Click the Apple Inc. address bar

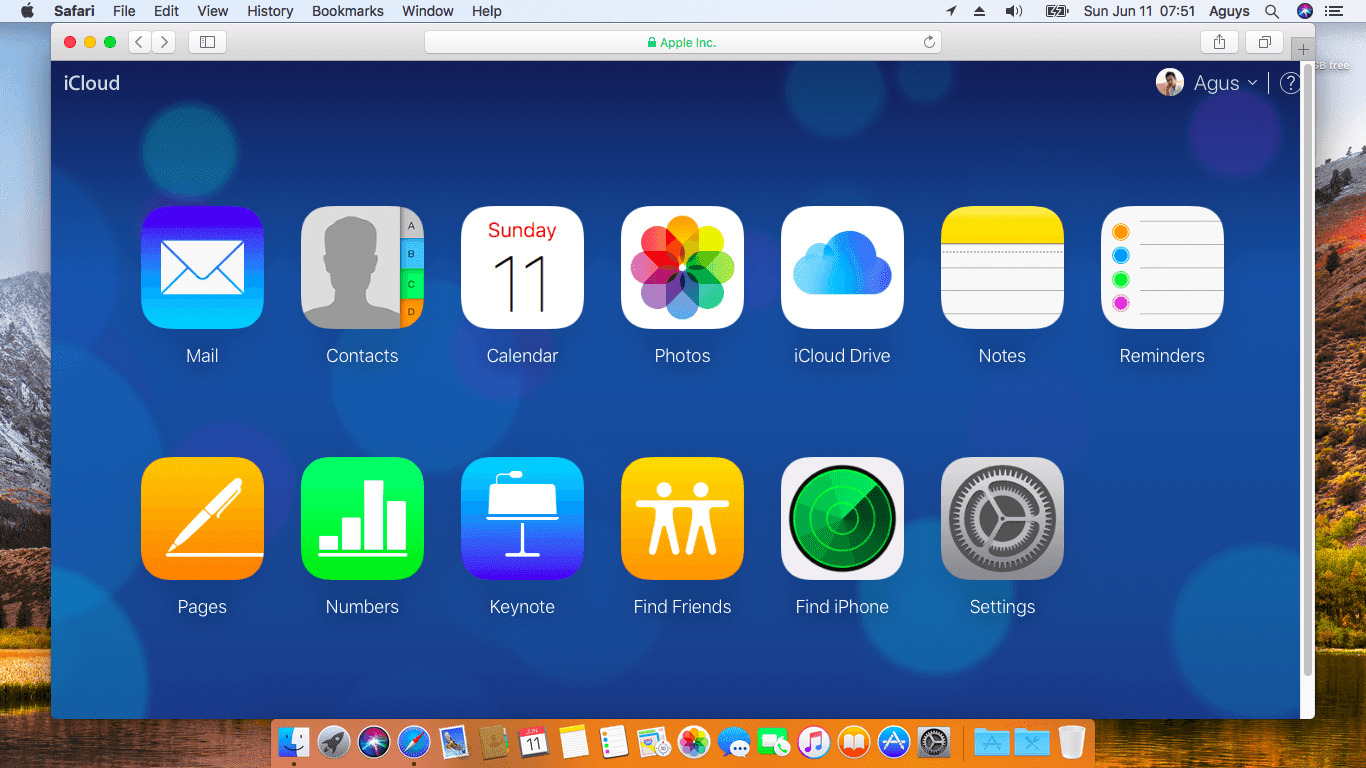pos(683,42)
